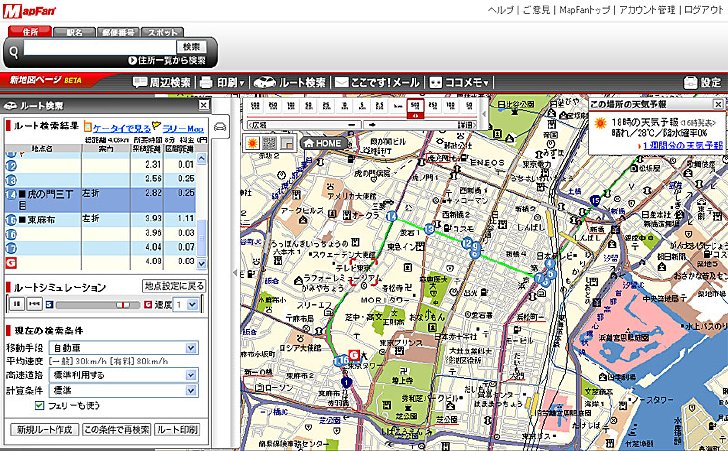This screenshot has height=451, width=728.
Task: Open the 1週間分の天気予報 link
Action: [x=682, y=146]
